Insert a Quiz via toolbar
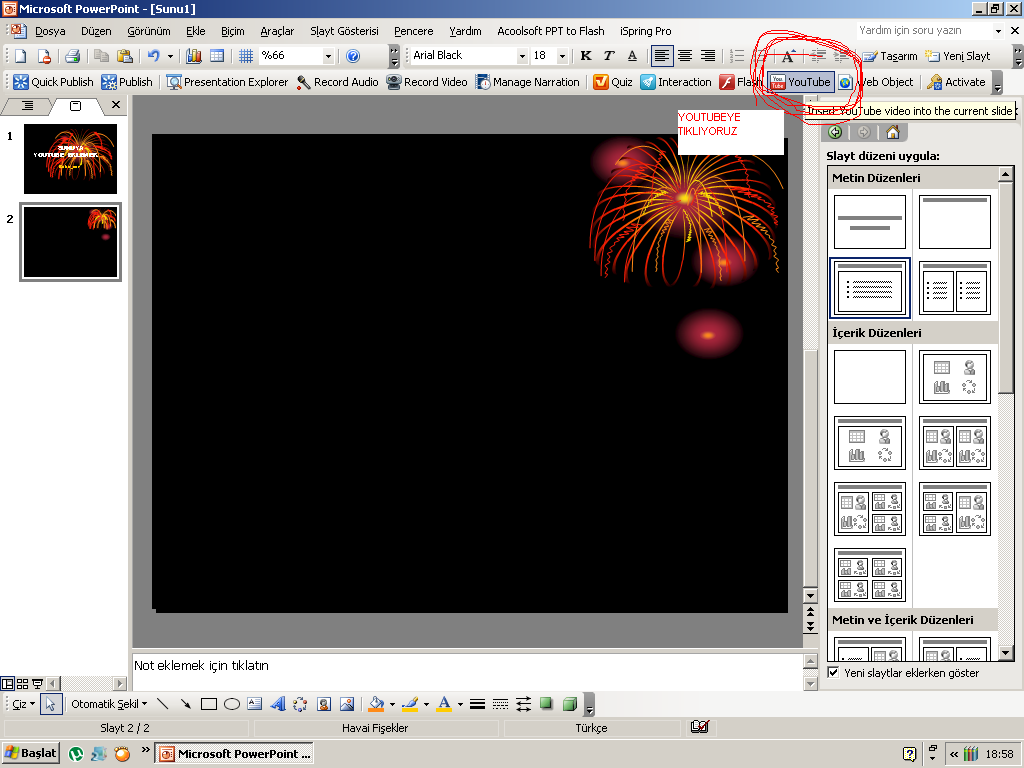1024x768 pixels. coord(613,82)
